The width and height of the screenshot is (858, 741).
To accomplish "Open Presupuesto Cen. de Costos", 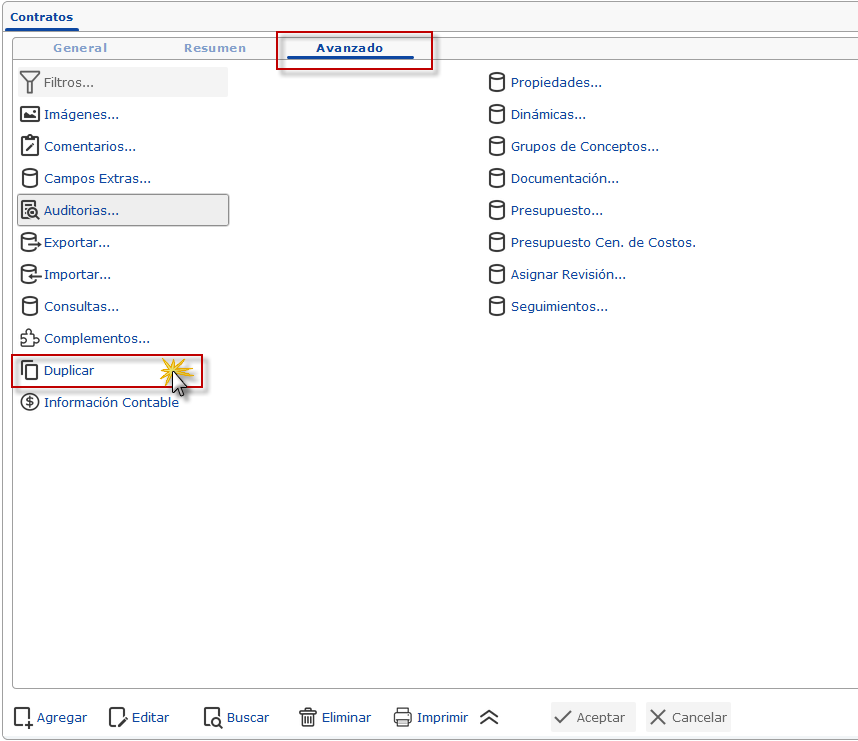I will 601,242.
